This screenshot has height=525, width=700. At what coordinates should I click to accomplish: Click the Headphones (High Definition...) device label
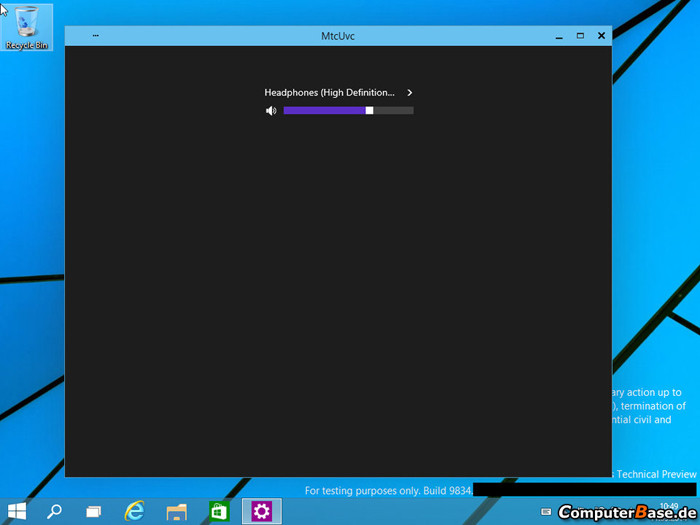pos(329,93)
